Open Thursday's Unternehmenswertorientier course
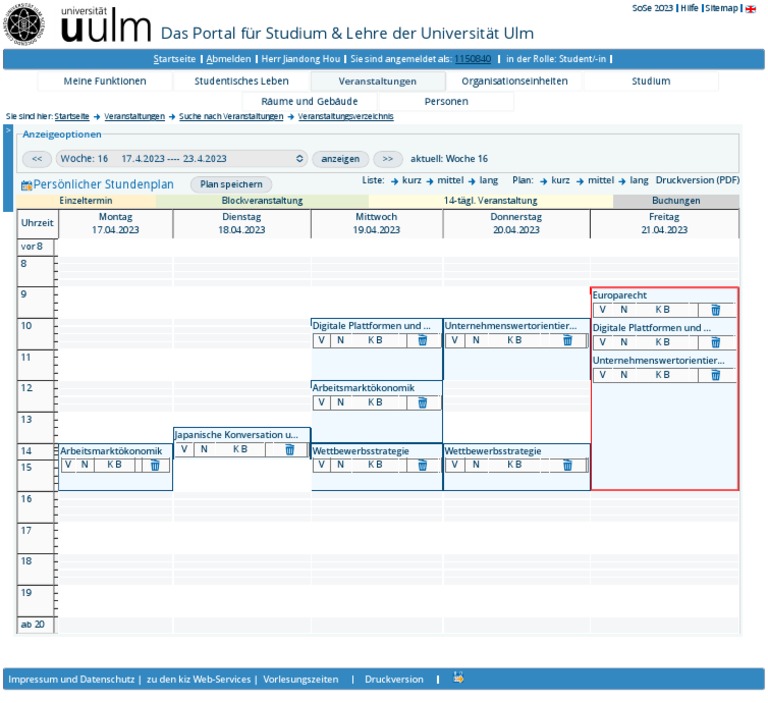Image resolution: width=768 pixels, height=703 pixels. click(x=510, y=326)
